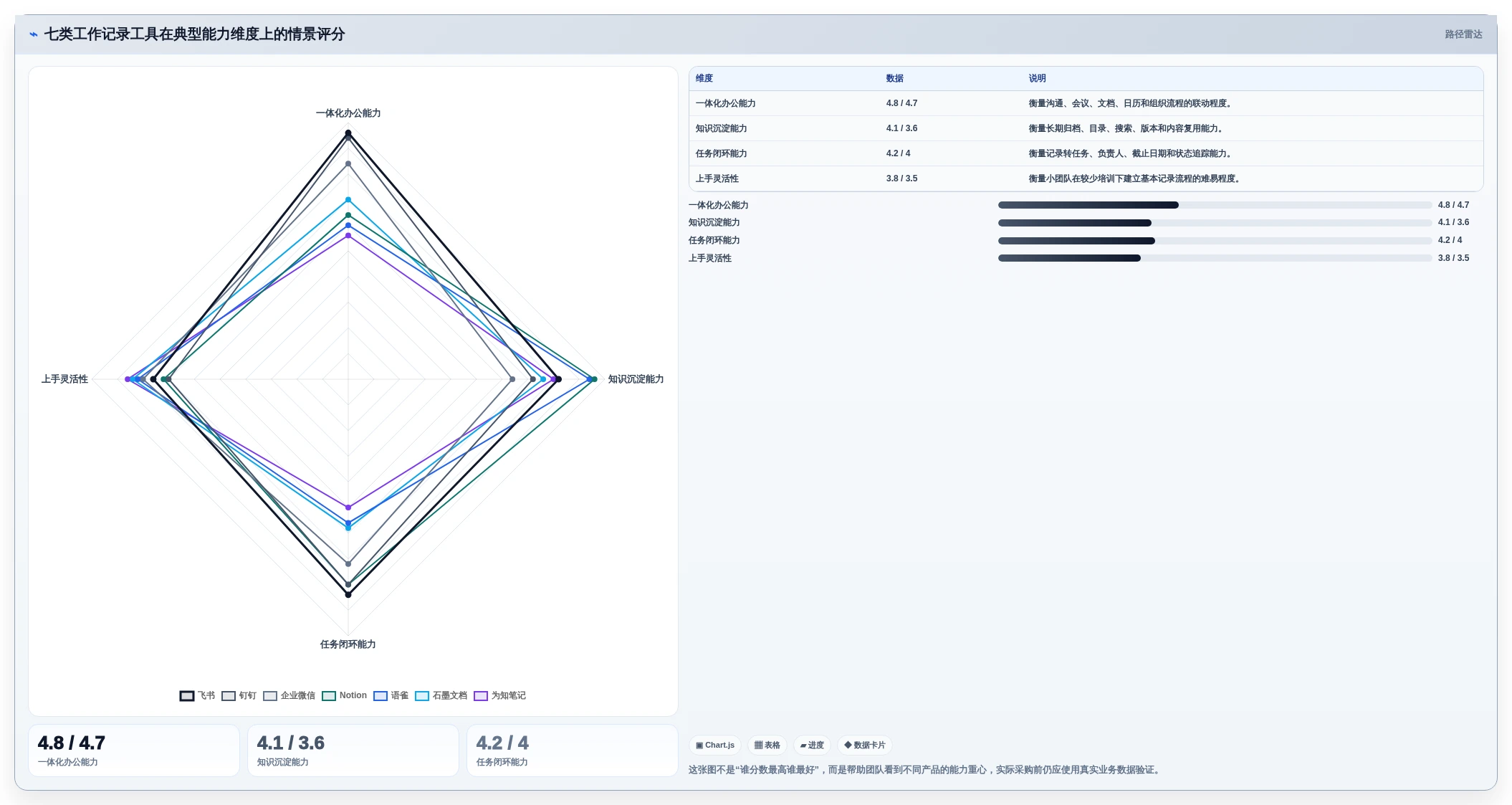Click the 表格 tag chip

pos(767,746)
